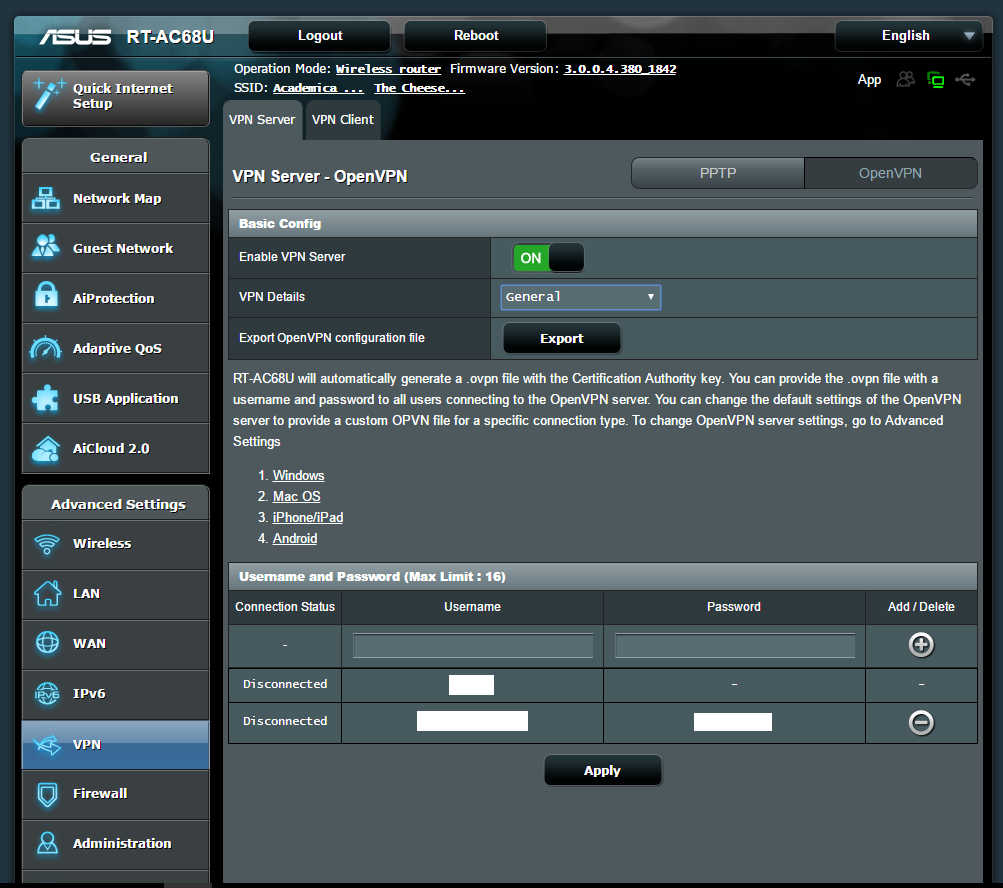The width and height of the screenshot is (1003, 888).
Task: Click the Guest Network people icon
Action: [x=46, y=247]
